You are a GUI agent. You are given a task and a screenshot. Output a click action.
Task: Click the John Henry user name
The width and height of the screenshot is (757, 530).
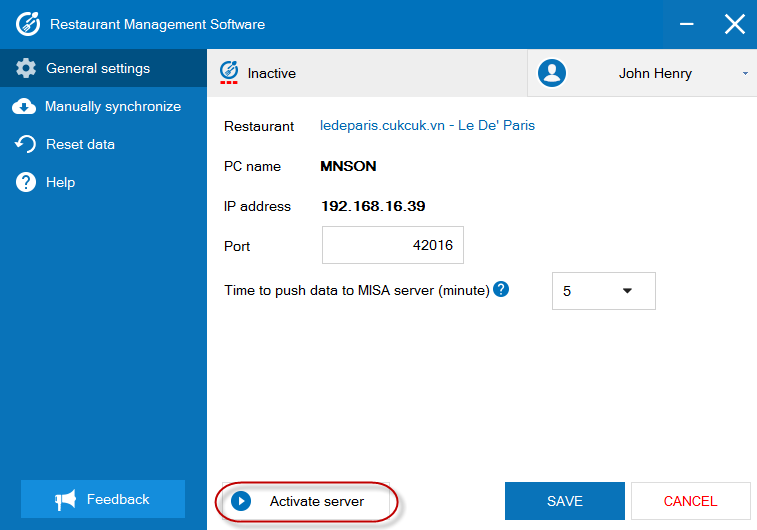[655, 73]
